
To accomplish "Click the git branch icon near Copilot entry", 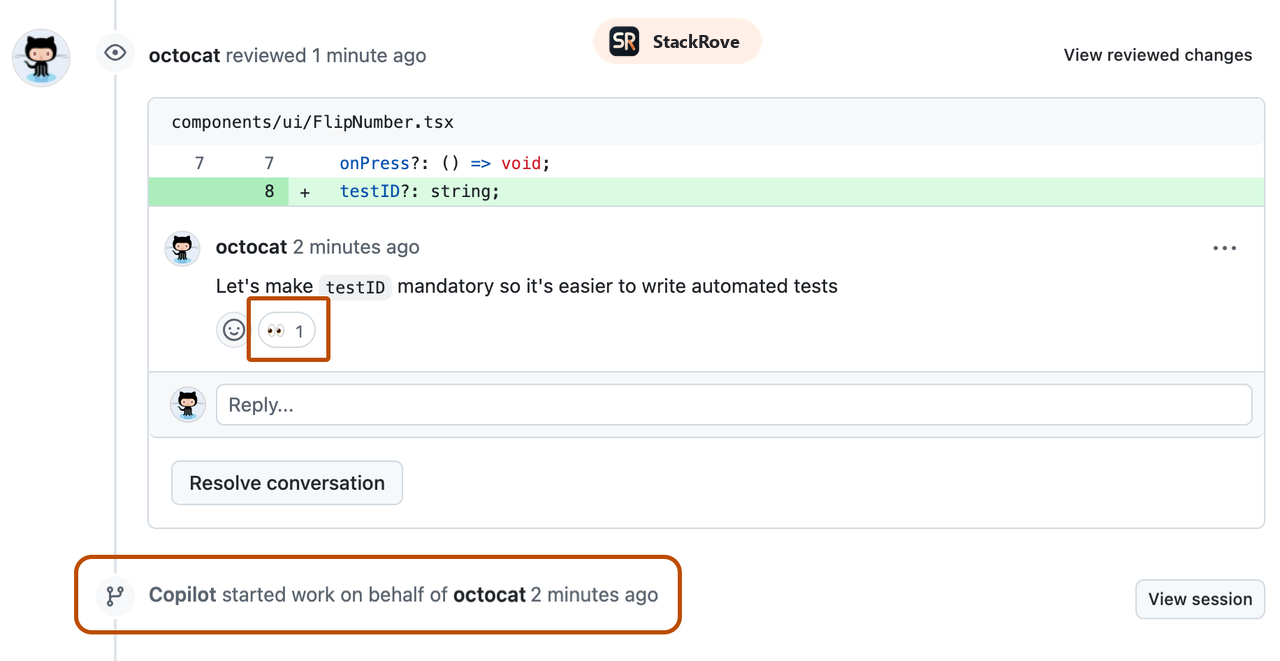I will point(115,595).
